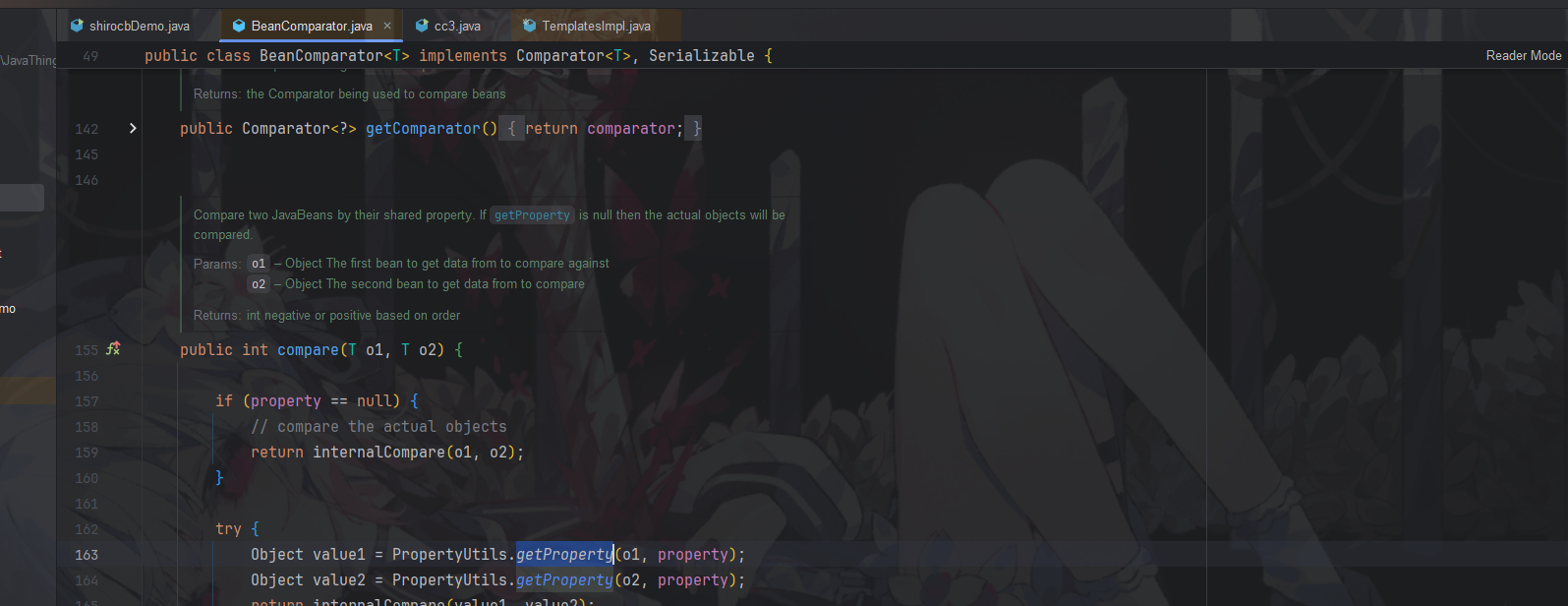Click the try keyword on line 162
Screen dimensions: 1568x606
click(228, 528)
